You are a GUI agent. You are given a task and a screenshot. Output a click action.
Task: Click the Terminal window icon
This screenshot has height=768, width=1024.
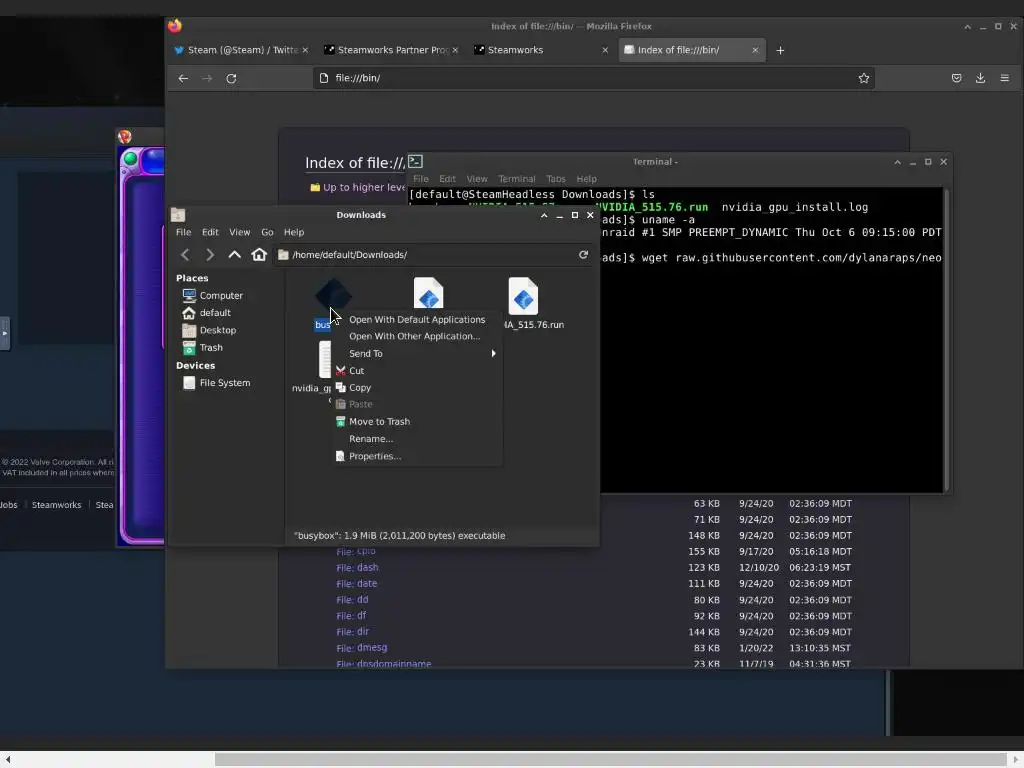(415, 161)
